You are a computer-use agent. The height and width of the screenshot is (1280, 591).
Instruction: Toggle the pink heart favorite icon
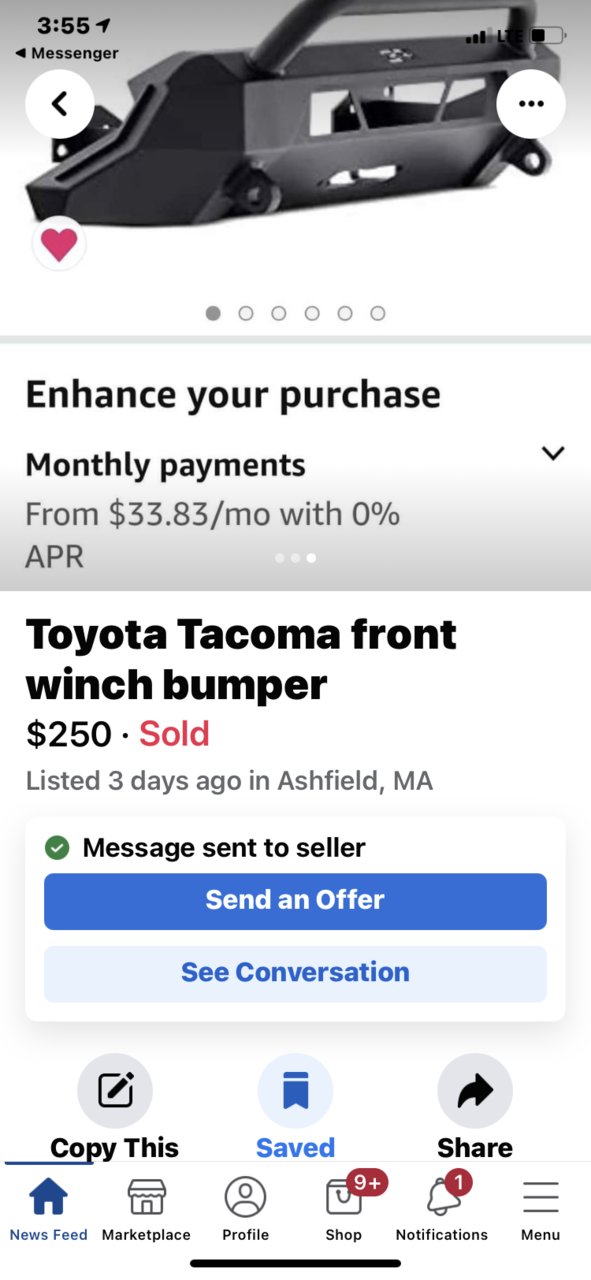click(x=59, y=244)
